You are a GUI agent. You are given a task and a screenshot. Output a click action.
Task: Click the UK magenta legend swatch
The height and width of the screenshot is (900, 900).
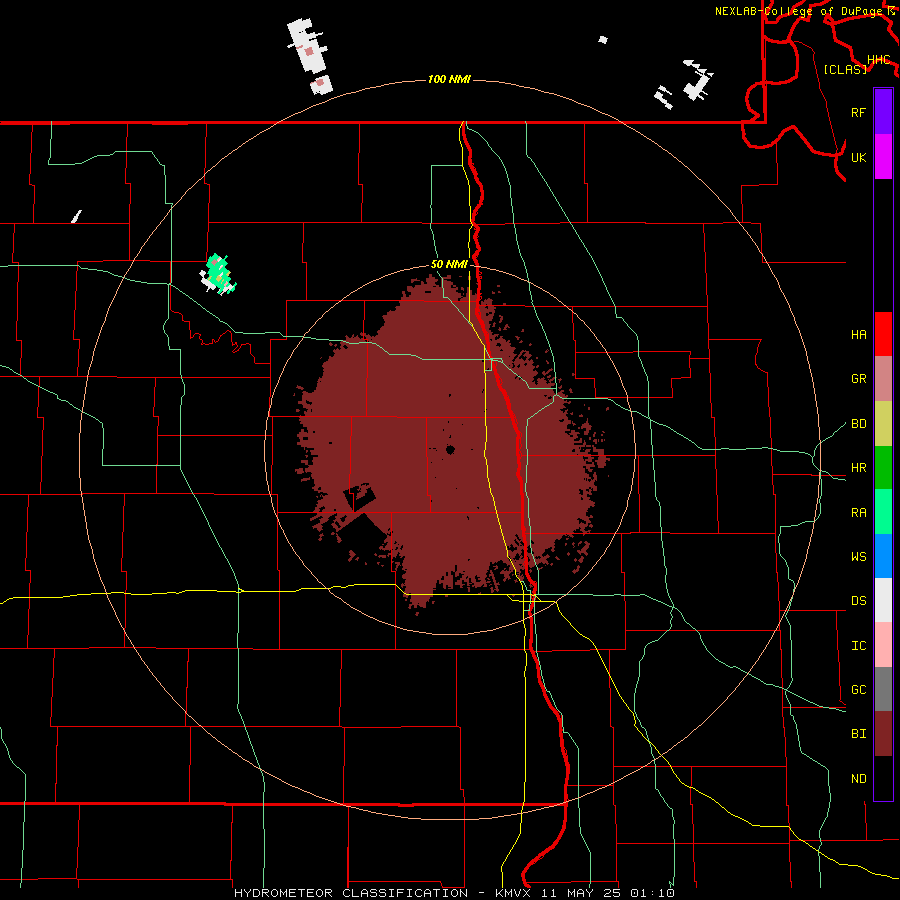[883, 157]
